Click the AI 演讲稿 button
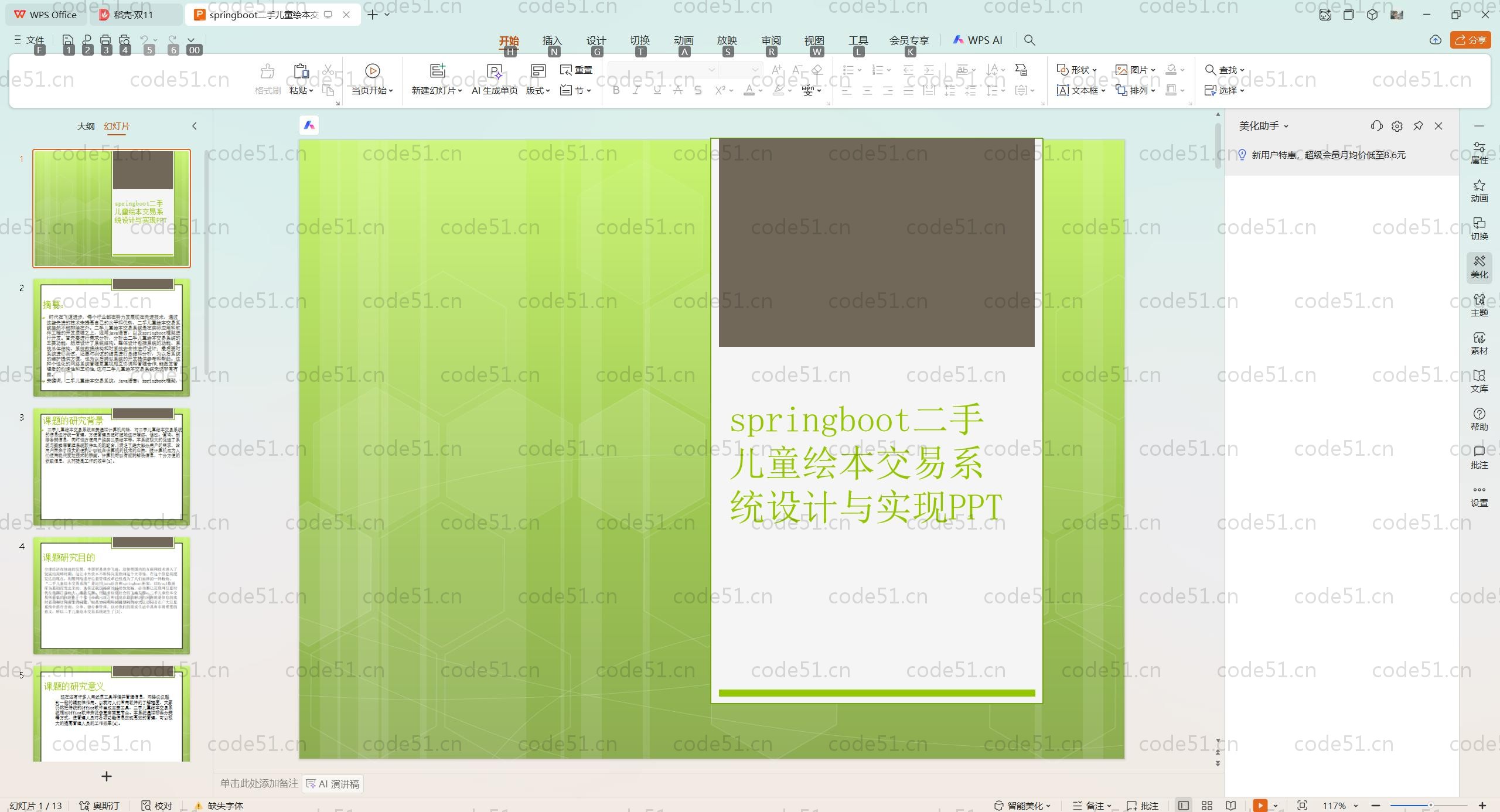The image size is (1500, 812). [x=333, y=784]
